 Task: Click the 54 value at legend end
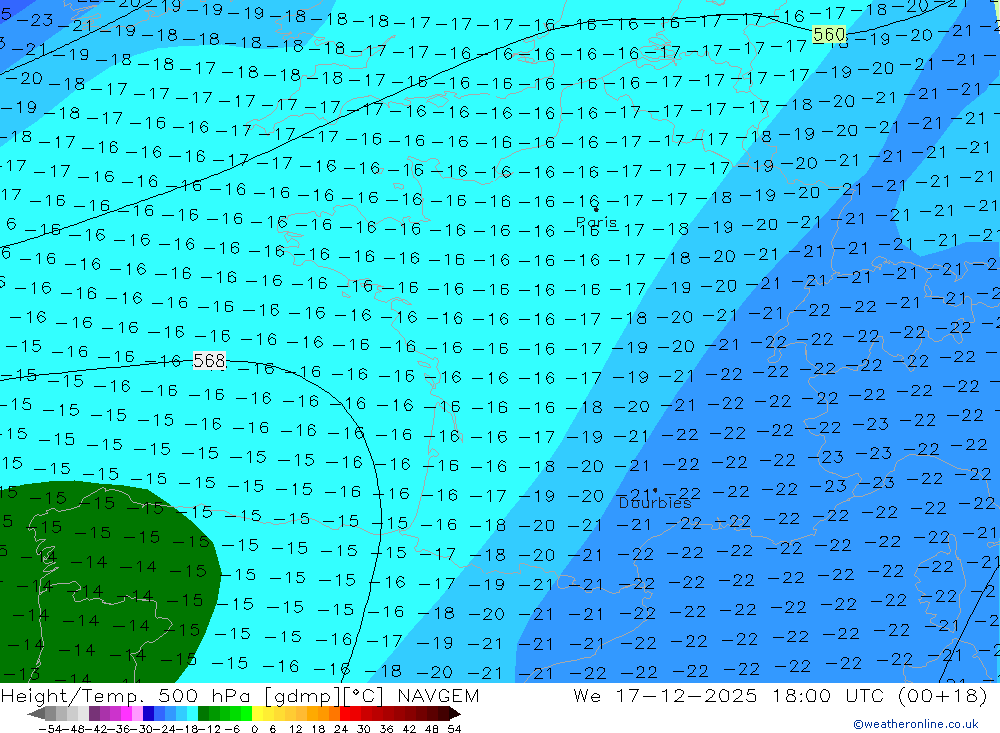pos(454,729)
